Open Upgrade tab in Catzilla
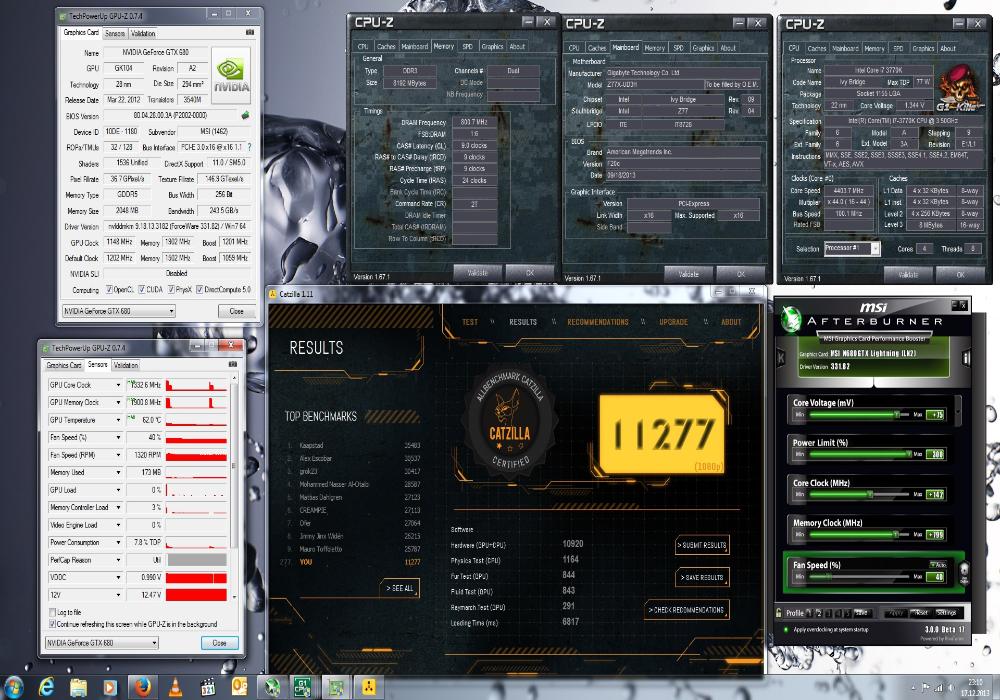This screenshot has height=700, width=1000. (x=673, y=322)
